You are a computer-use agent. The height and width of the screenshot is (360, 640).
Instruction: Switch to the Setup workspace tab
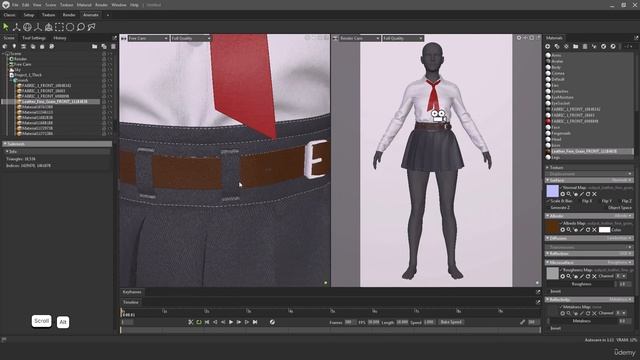[29, 15]
